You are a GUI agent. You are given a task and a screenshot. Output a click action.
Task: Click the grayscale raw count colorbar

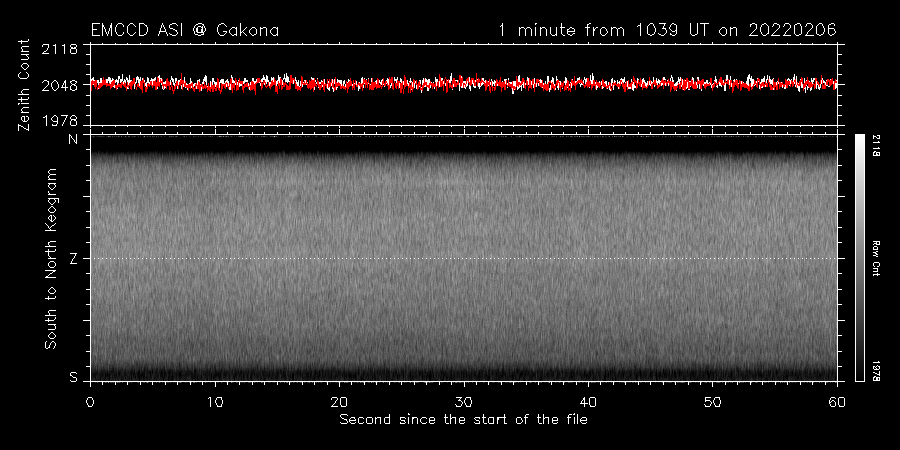(859, 258)
